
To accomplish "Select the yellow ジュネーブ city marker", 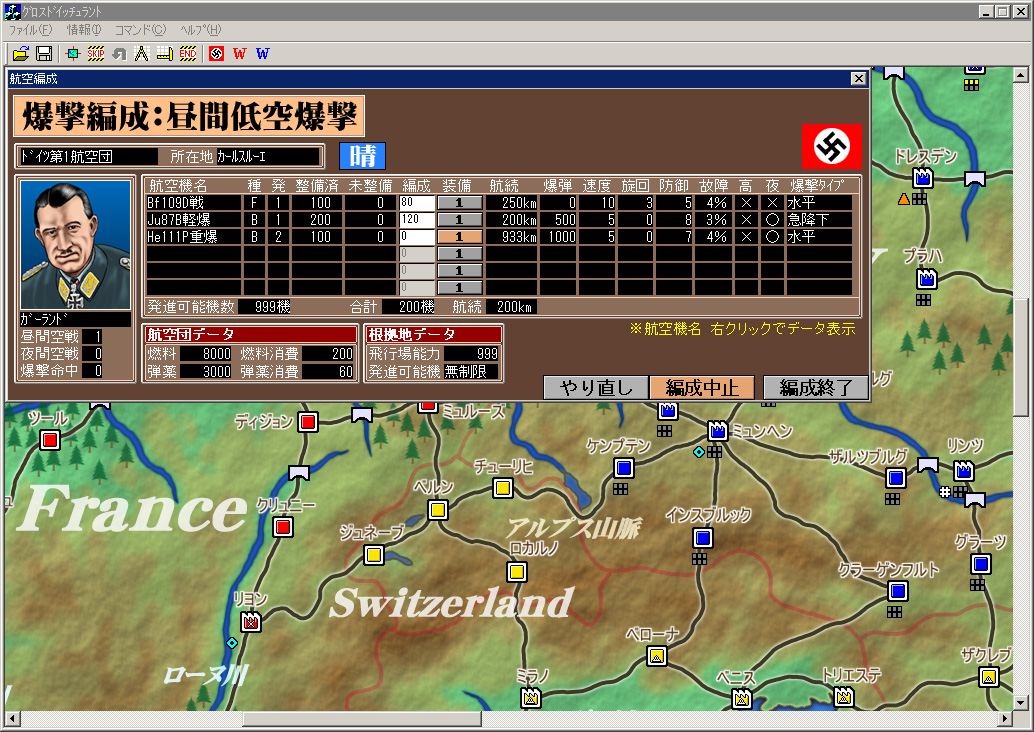I will pos(374,555).
